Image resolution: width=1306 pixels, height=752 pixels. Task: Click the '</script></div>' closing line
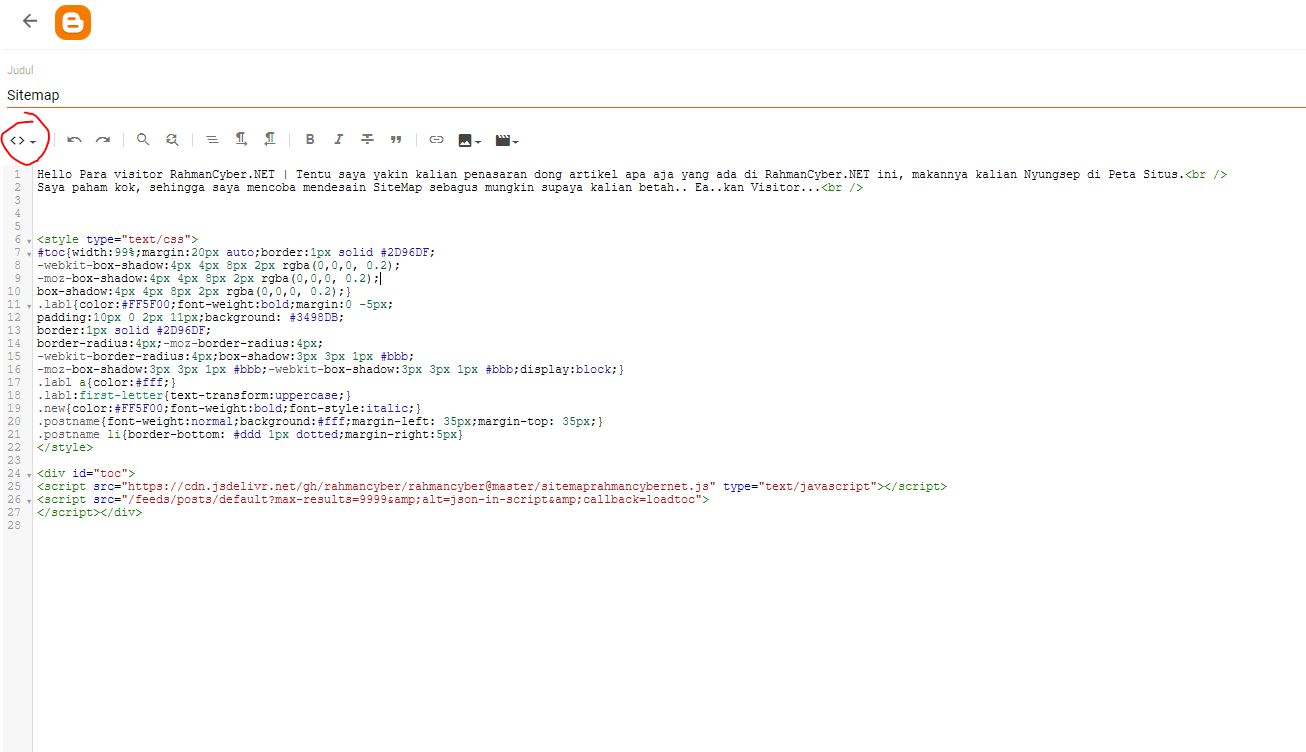(89, 513)
